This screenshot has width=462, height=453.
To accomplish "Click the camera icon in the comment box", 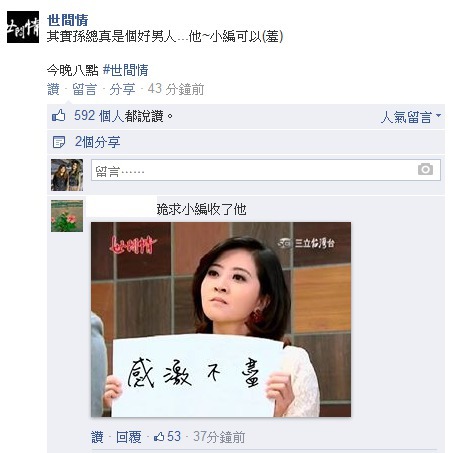I will (425, 169).
